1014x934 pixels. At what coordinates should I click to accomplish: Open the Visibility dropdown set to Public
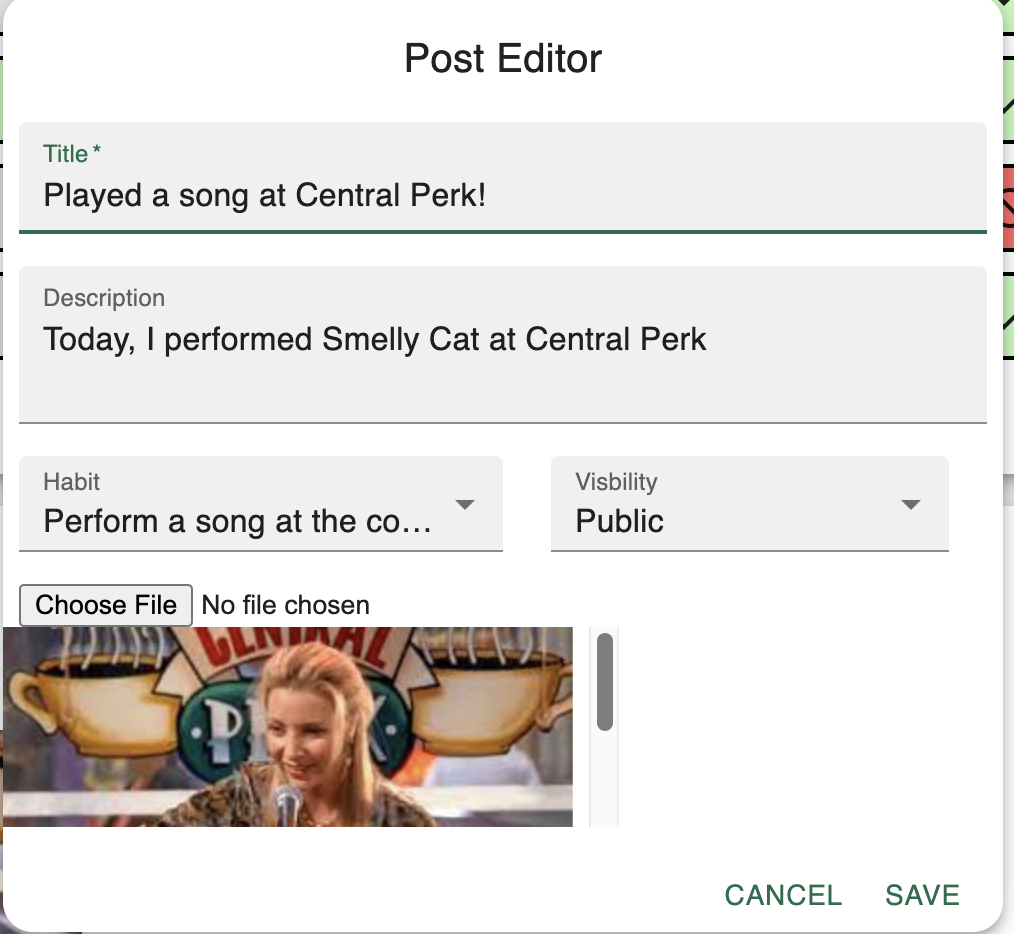[x=750, y=504]
